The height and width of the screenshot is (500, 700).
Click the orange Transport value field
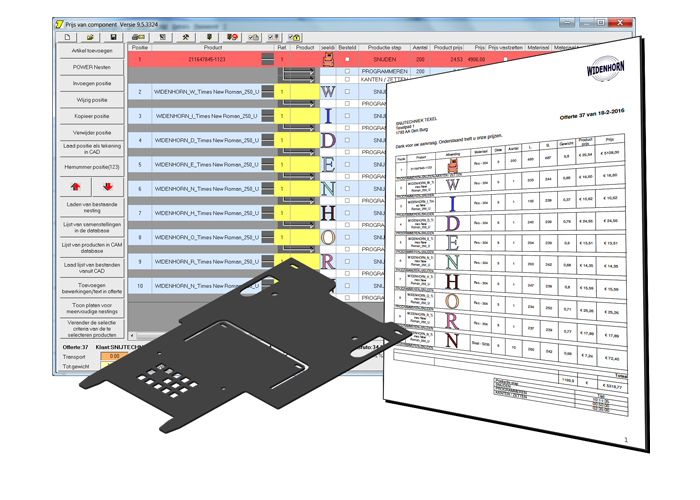[x=115, y=356]
